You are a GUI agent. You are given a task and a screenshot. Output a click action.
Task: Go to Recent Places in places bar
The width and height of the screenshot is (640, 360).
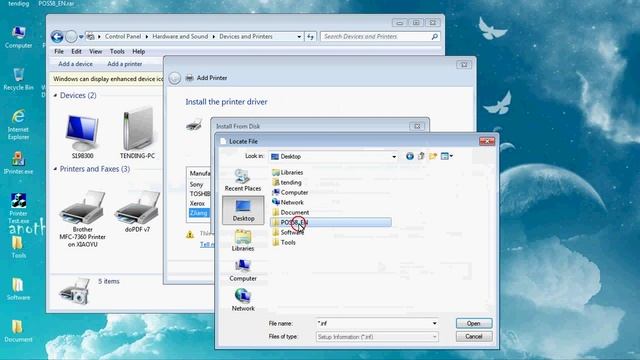pyautogui.click(x=243, y=180)
